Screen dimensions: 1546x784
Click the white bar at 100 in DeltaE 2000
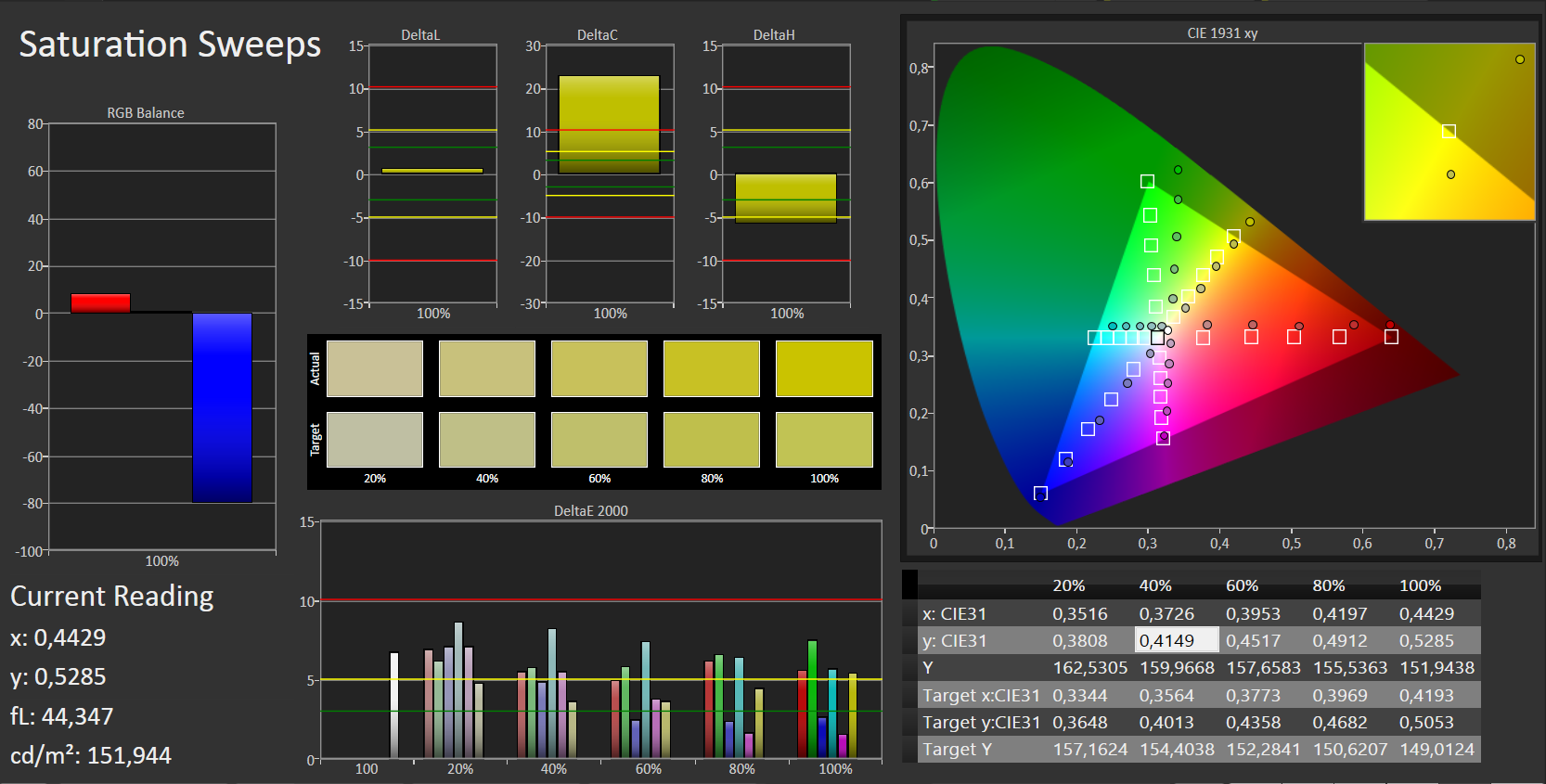point(393,705)
